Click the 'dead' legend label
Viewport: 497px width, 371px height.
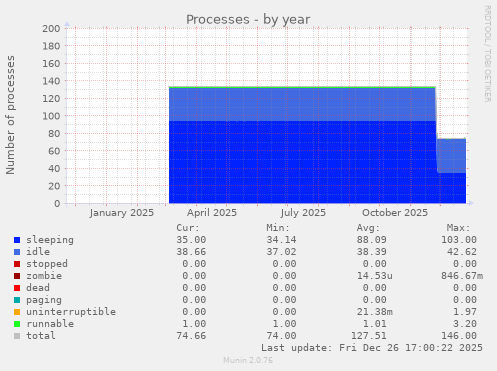38,288
